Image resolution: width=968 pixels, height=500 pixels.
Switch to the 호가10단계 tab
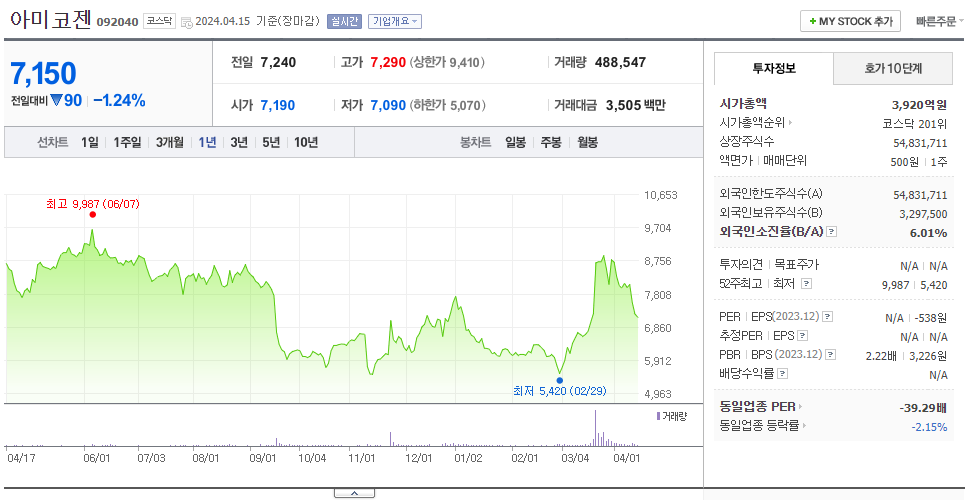[x=893, y=69]
